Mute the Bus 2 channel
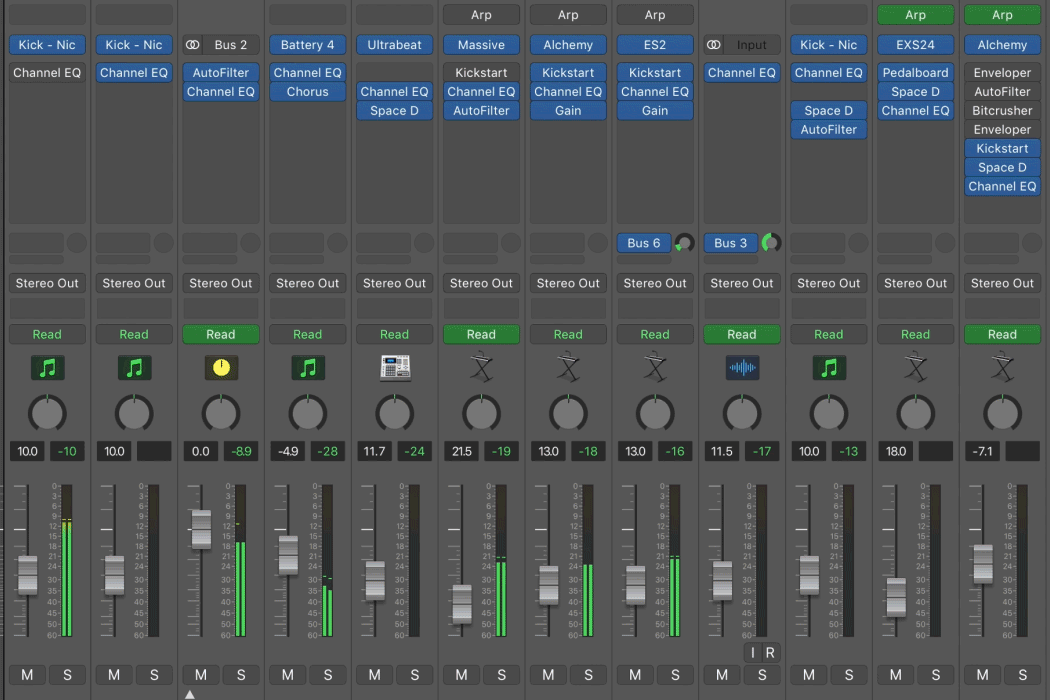The height and width of the screenshot is (700, 1050). pos(201,675)
